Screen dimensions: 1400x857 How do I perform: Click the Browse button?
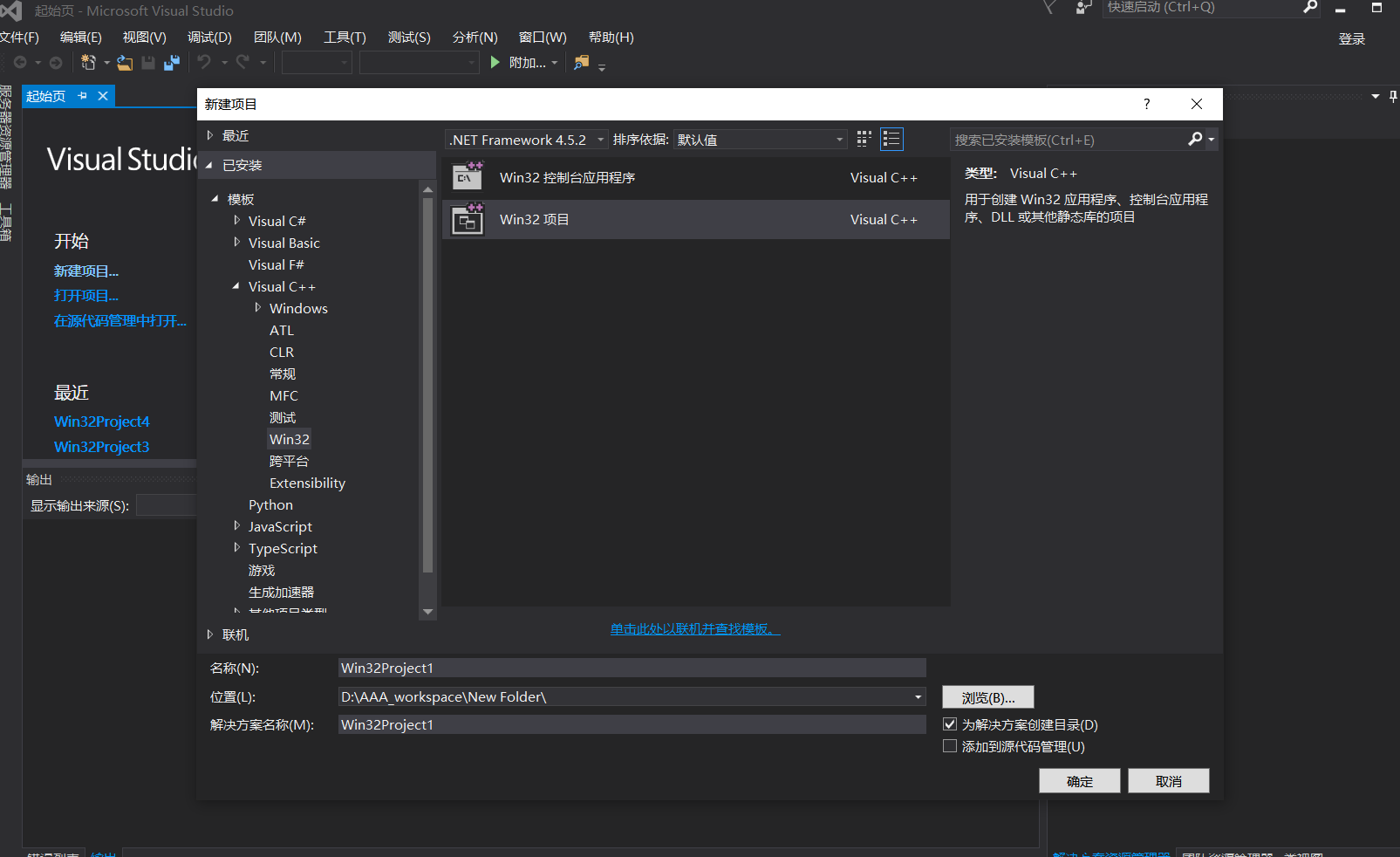[x=988, y=697]
